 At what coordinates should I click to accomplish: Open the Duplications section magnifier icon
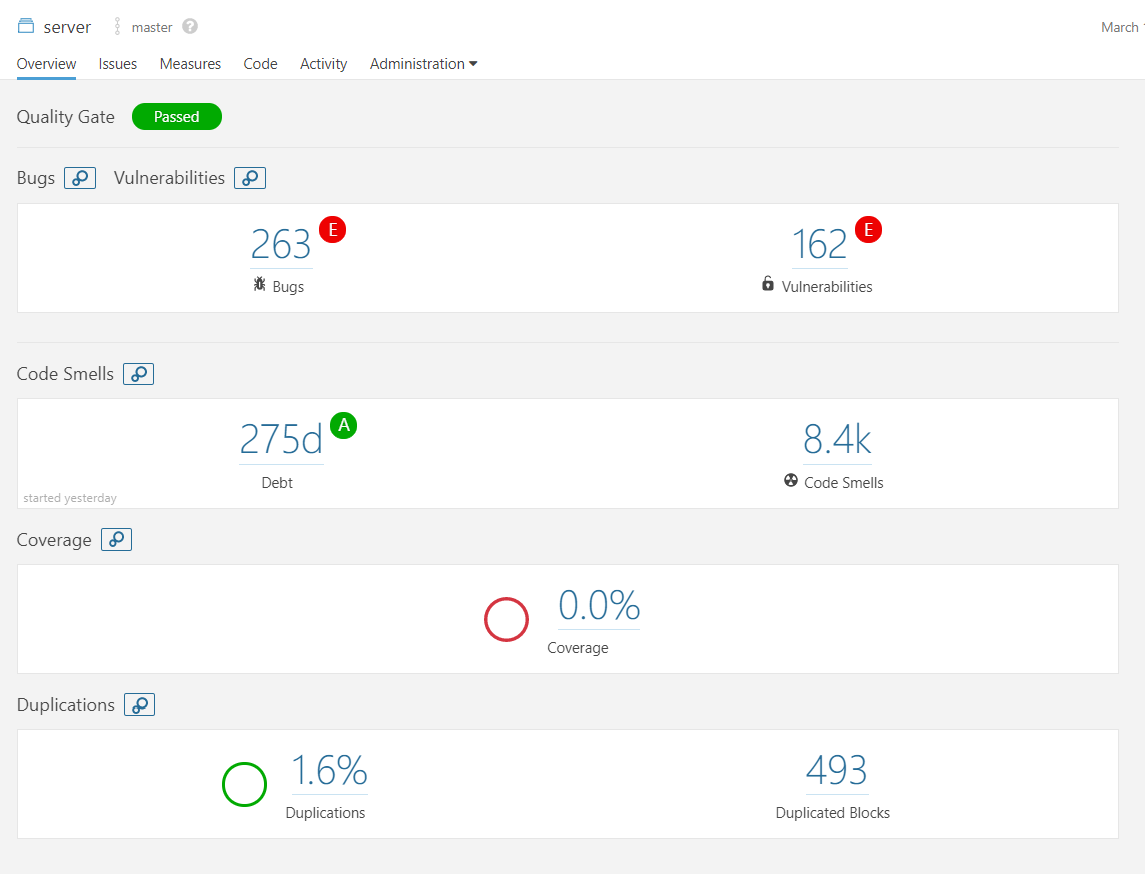pos(139,705)
